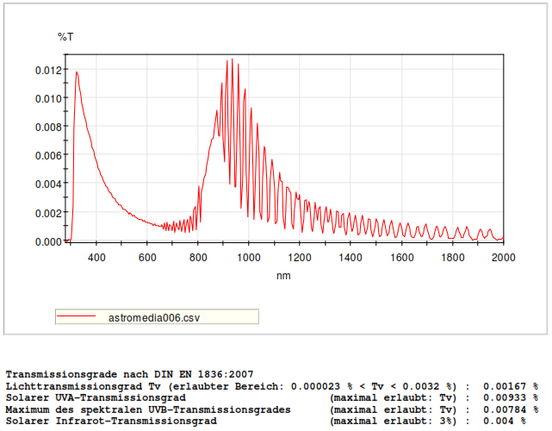Click the UV transmission peak near 320 nm

pyautogui.click(x=76, y=72)
